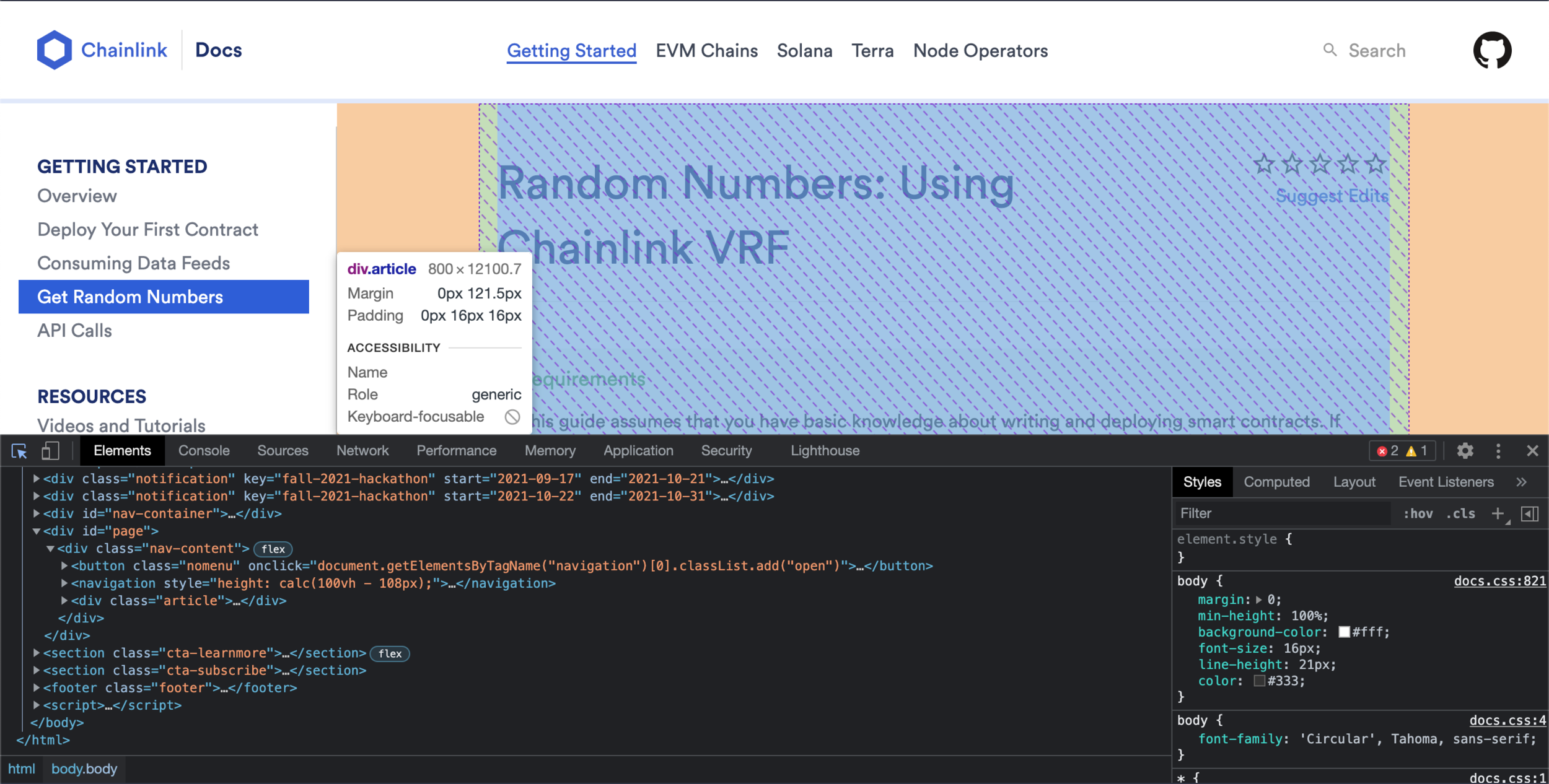Screen dimensions: 1549x784
Task: Switch to the Sources tab
Action: pos(283,451)
